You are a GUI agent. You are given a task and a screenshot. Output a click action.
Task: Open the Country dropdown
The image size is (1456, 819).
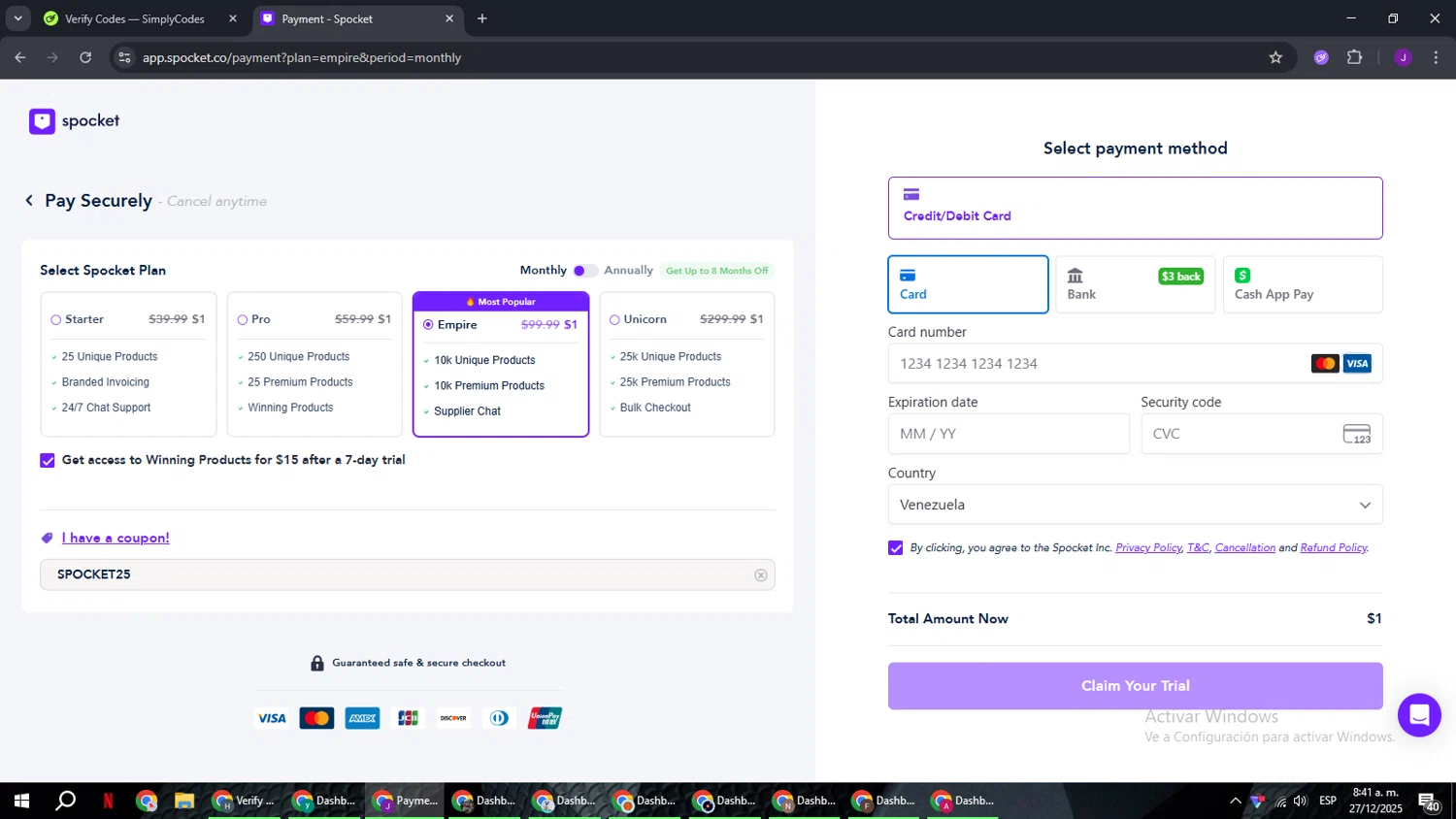pos(1135,505)
